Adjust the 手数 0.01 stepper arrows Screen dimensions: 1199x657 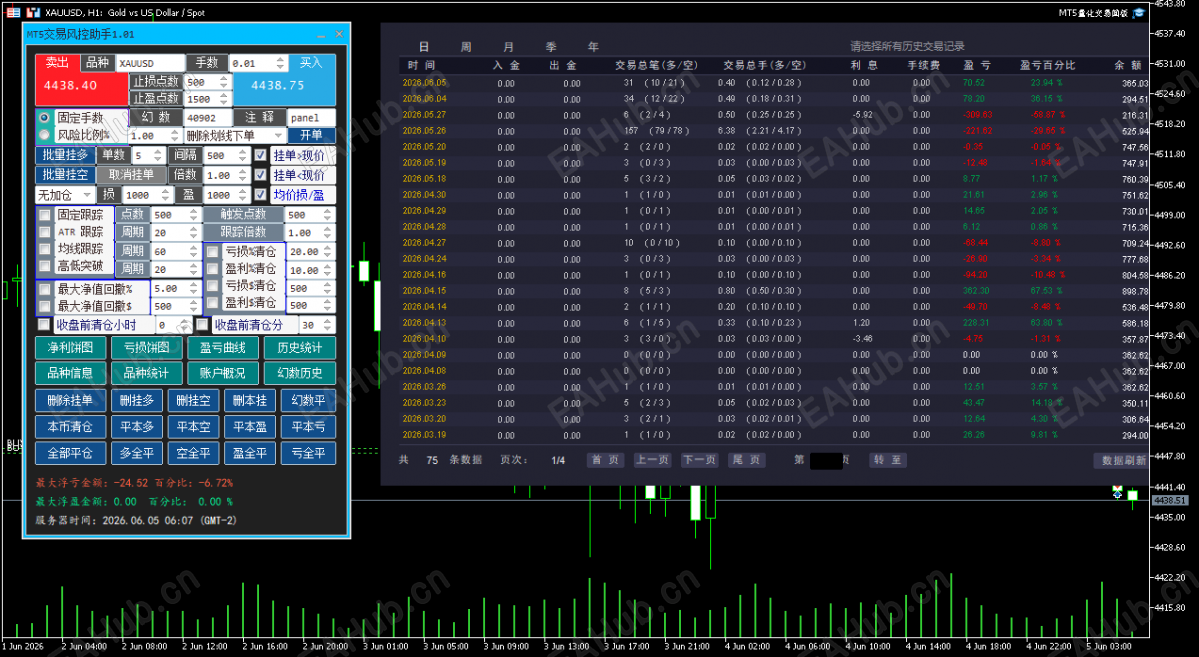(x=281, y=63)
